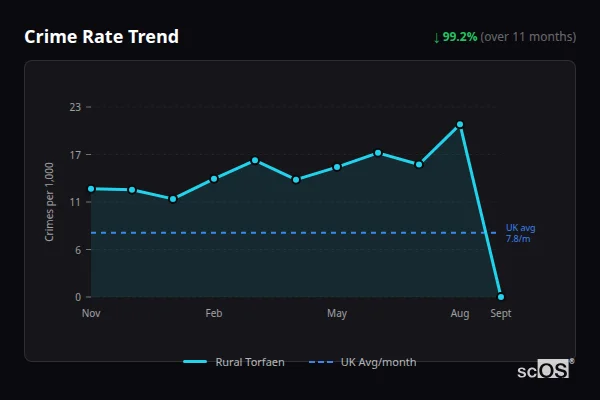Click the y-axis label 11
The height and width of the screenshot is (400, 600).
coord(75,202)
